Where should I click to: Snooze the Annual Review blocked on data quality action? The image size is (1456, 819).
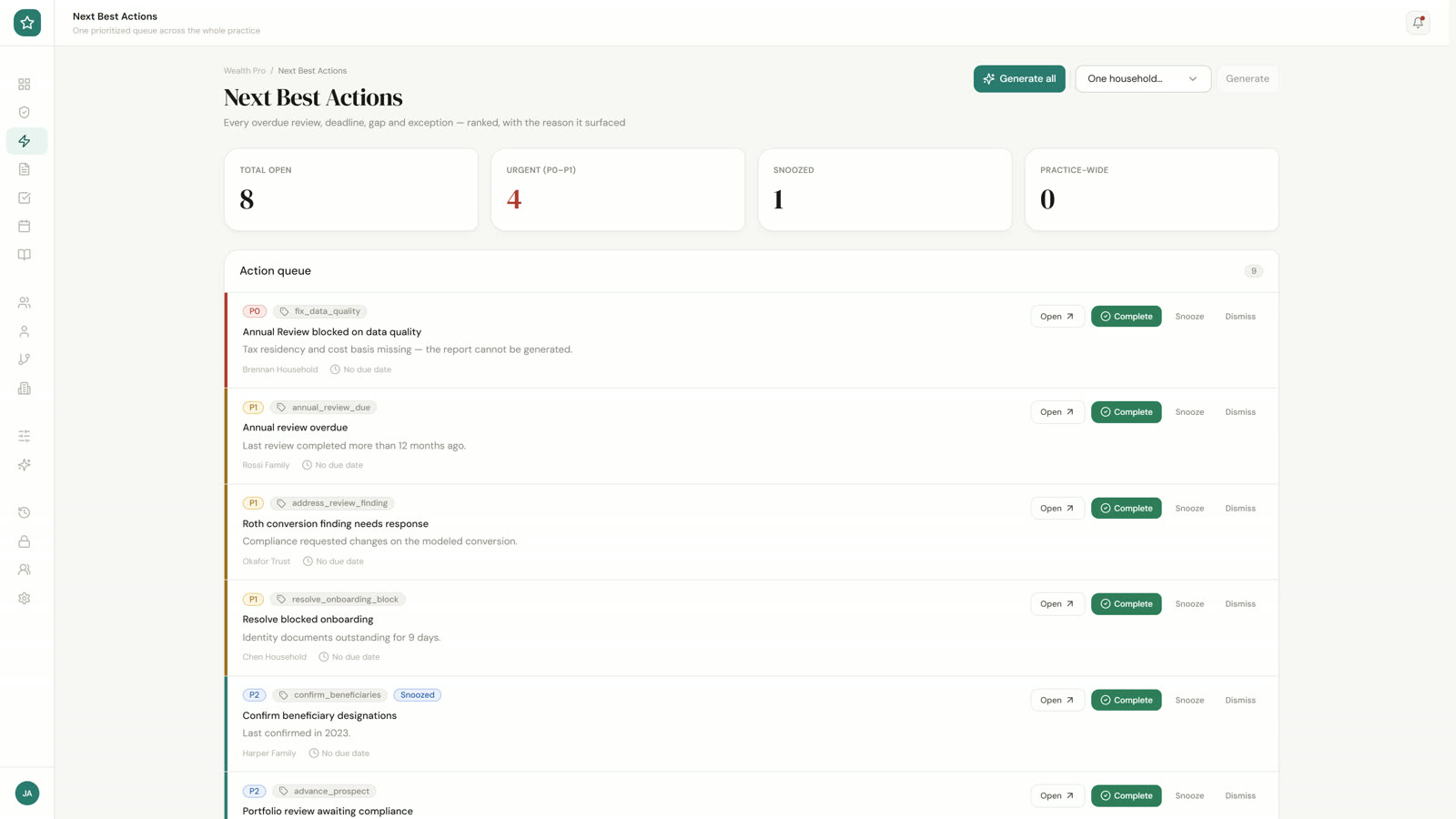tap(1189, 317)
